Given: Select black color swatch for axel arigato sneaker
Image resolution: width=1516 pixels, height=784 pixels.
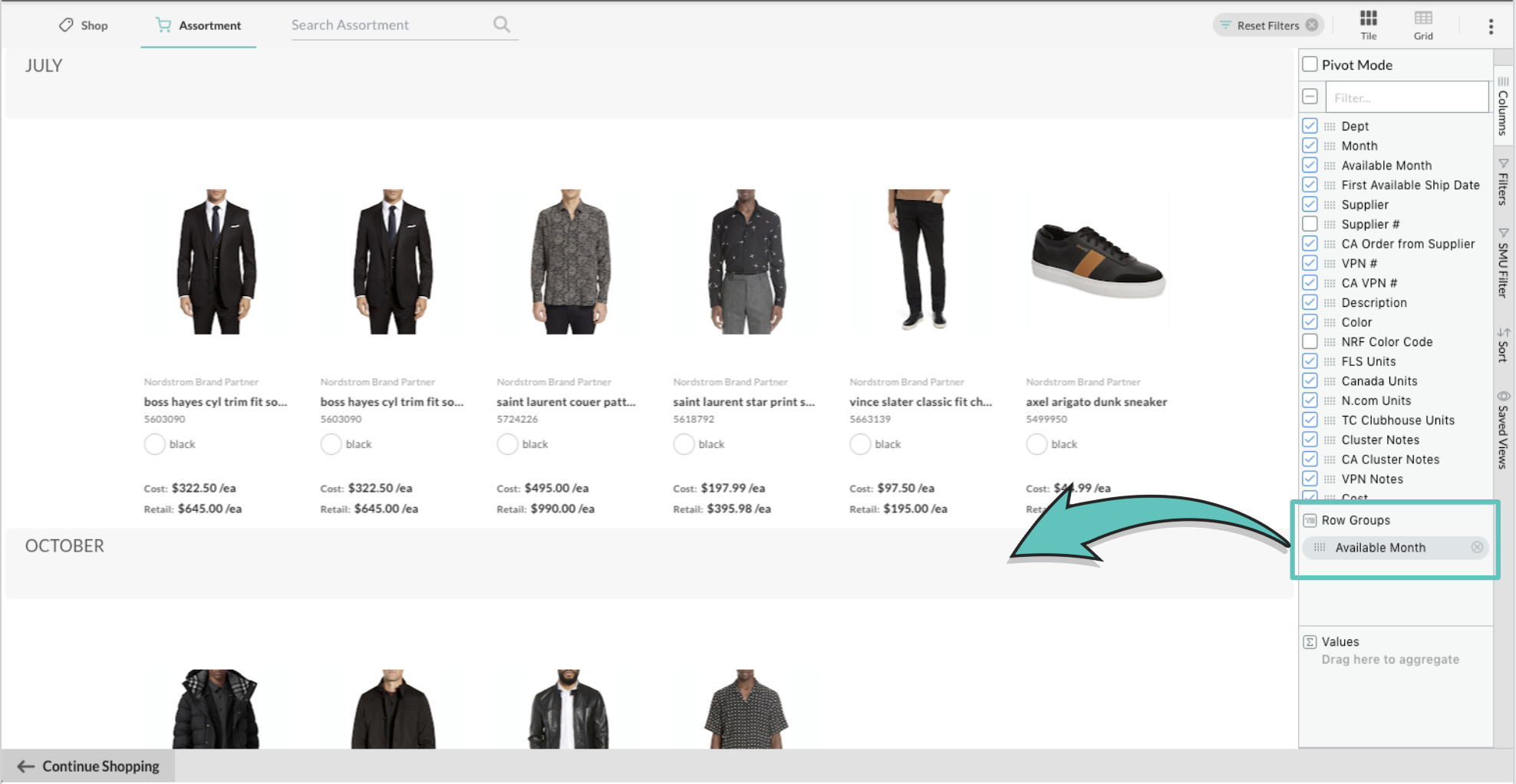Looking at the screenshot, I should tap(1036, 444).
